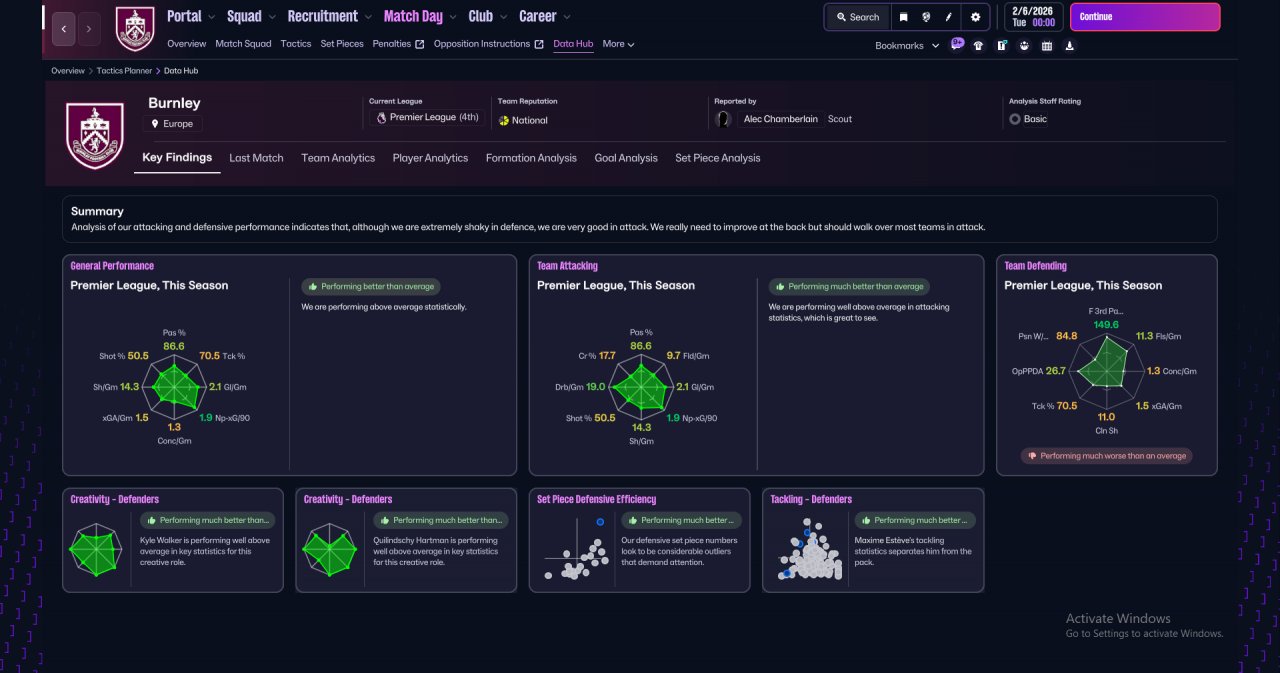Open the Match Squad submenu item

tap(243, 44)
